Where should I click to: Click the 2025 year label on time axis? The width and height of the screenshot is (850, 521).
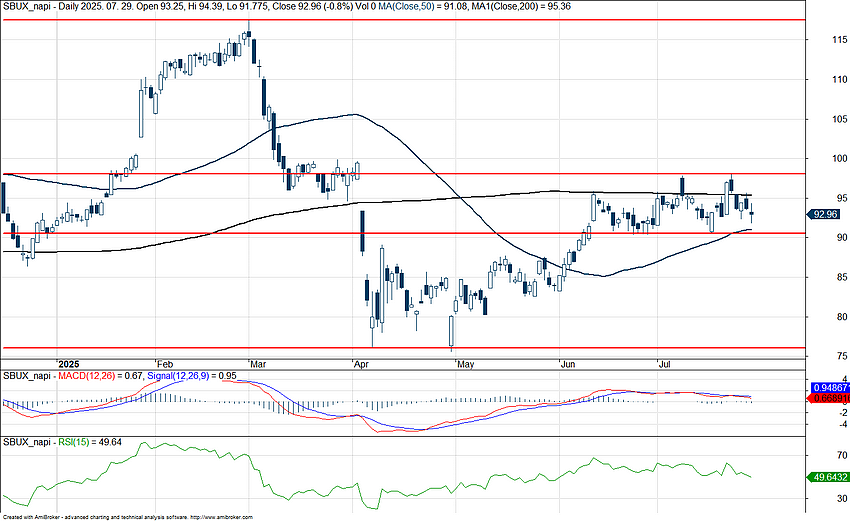[x=69, y=364]
